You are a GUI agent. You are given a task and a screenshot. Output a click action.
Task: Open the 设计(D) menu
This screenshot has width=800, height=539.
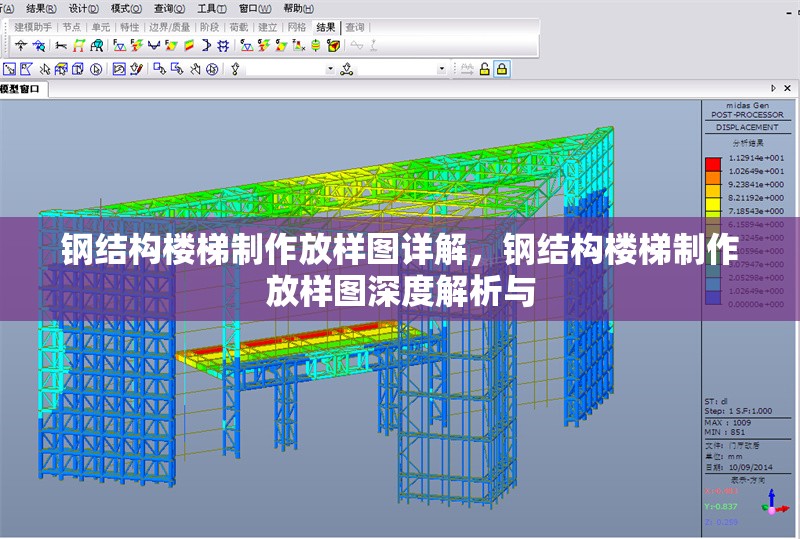pos(84,9)
